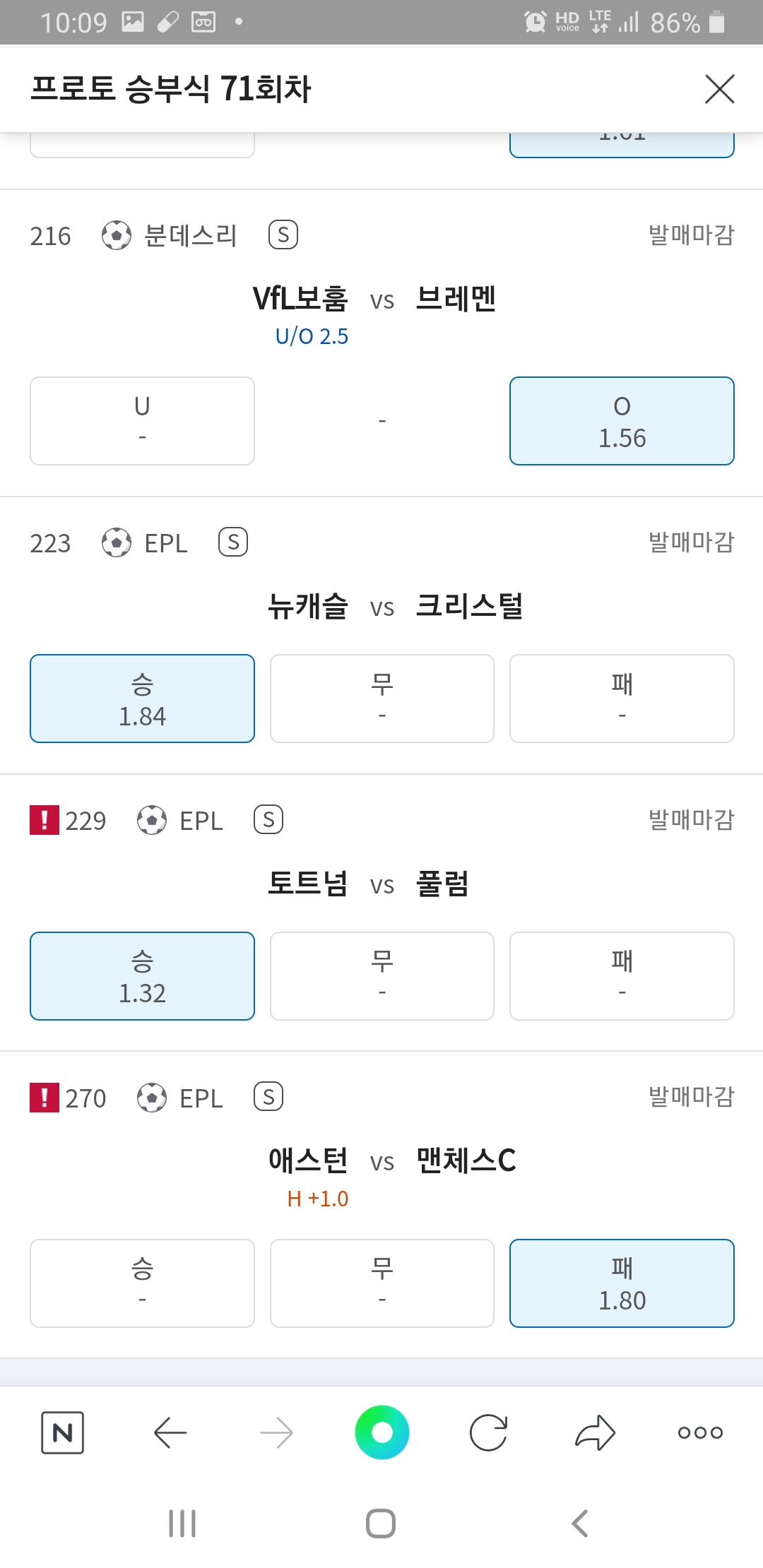
Task: Tap the Android recent apps button
Action: click(x=182, y=1524)
